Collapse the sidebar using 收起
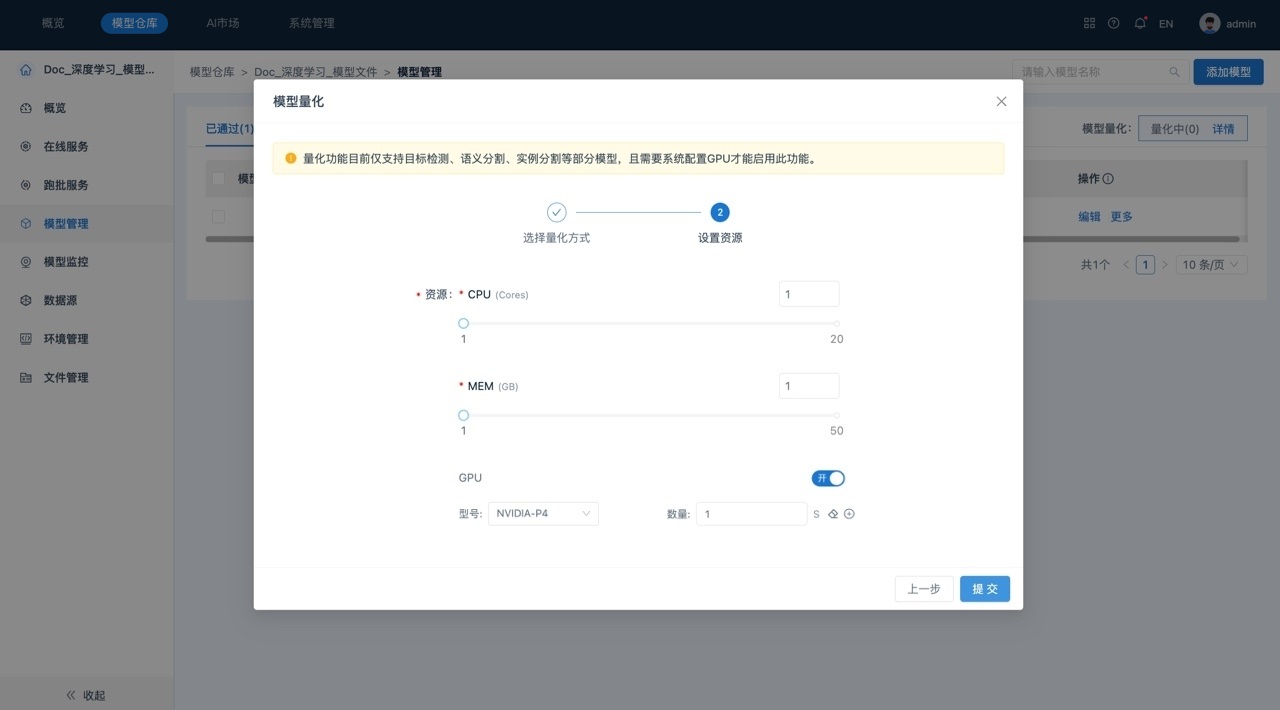 (86, 695)
